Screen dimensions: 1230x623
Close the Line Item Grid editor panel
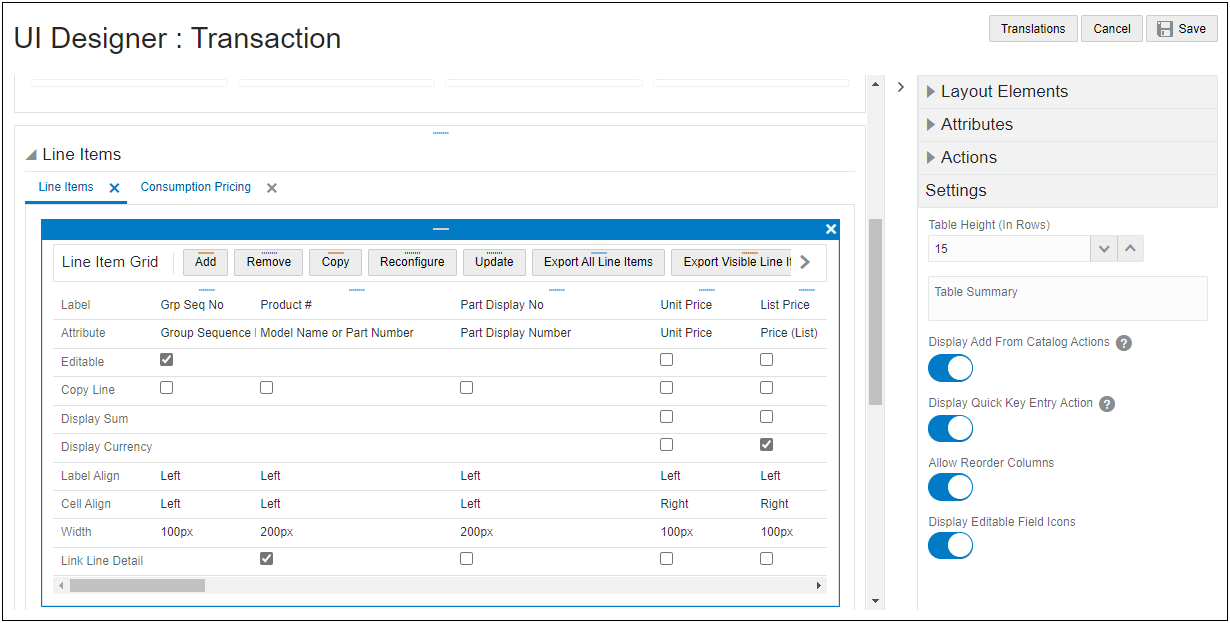[x=831, y=228]
